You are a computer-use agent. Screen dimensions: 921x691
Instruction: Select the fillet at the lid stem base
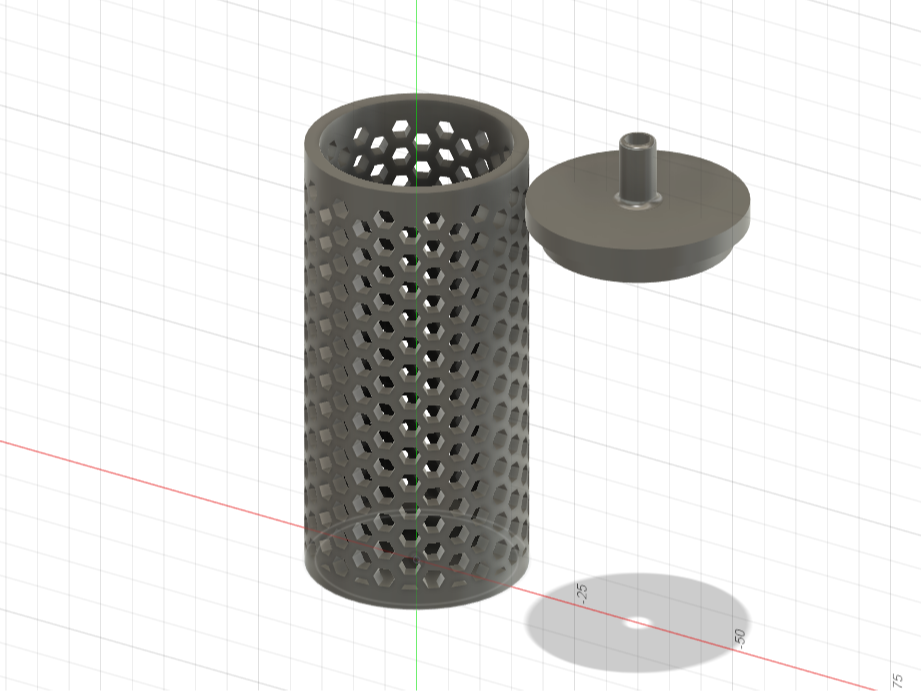pyautogui.click(x=637, y=202)
